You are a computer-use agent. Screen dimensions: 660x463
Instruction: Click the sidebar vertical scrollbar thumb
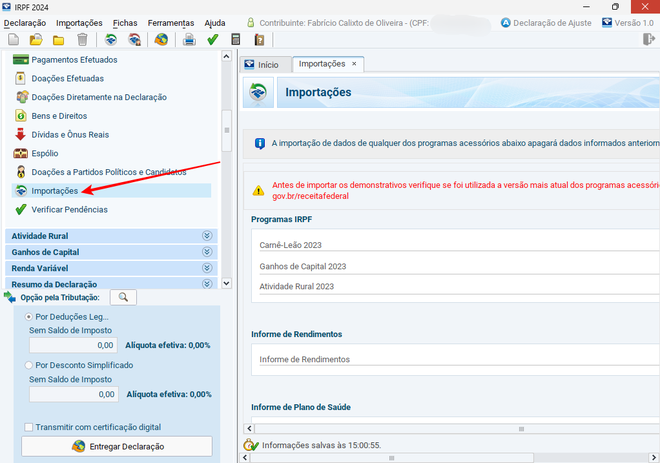coord(226,130)
